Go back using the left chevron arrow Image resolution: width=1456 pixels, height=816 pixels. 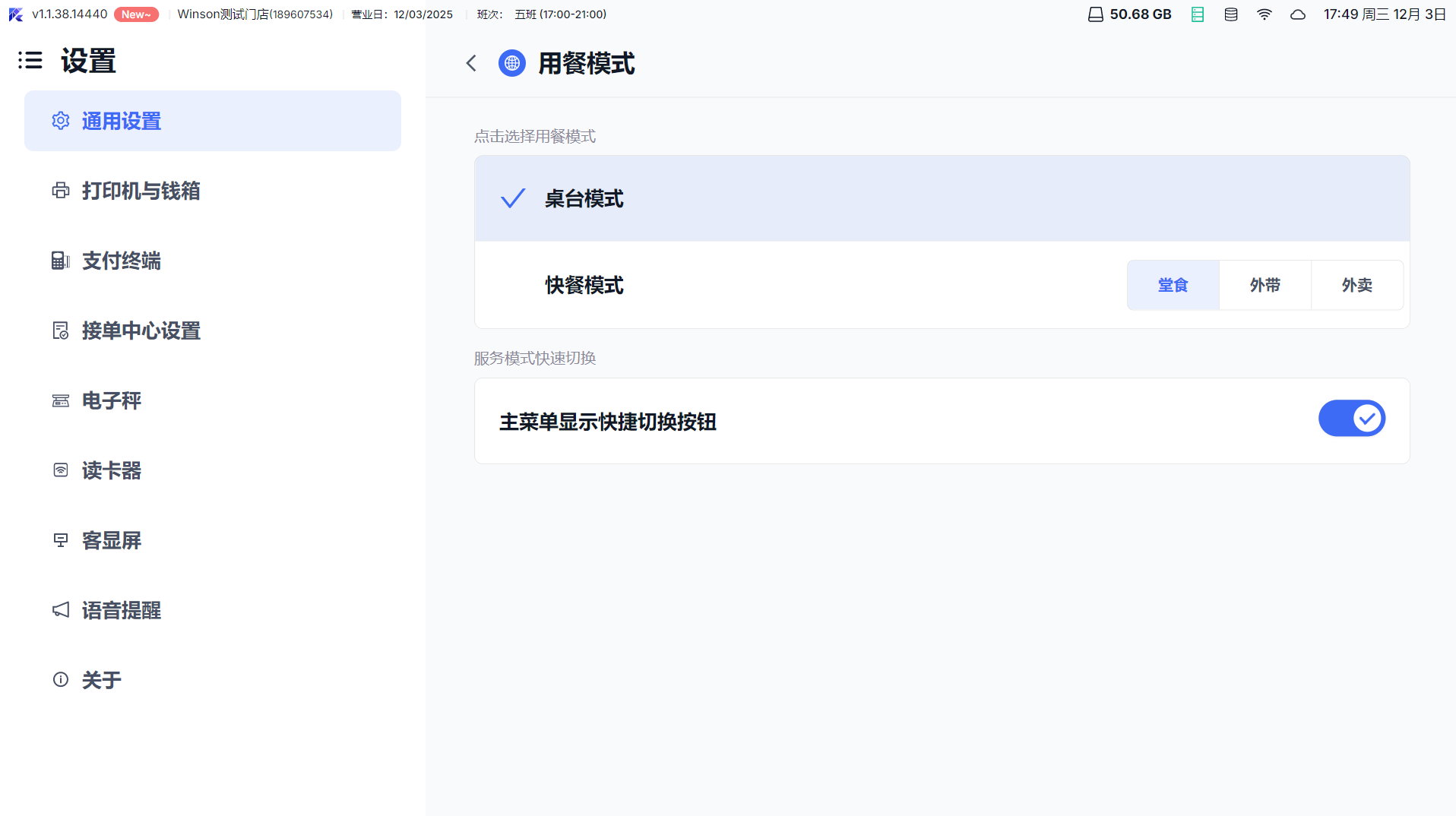[471, 63]
